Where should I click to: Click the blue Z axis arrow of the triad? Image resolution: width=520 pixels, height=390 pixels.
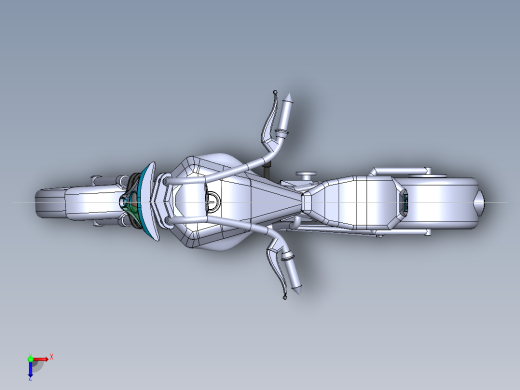point(30,369)
